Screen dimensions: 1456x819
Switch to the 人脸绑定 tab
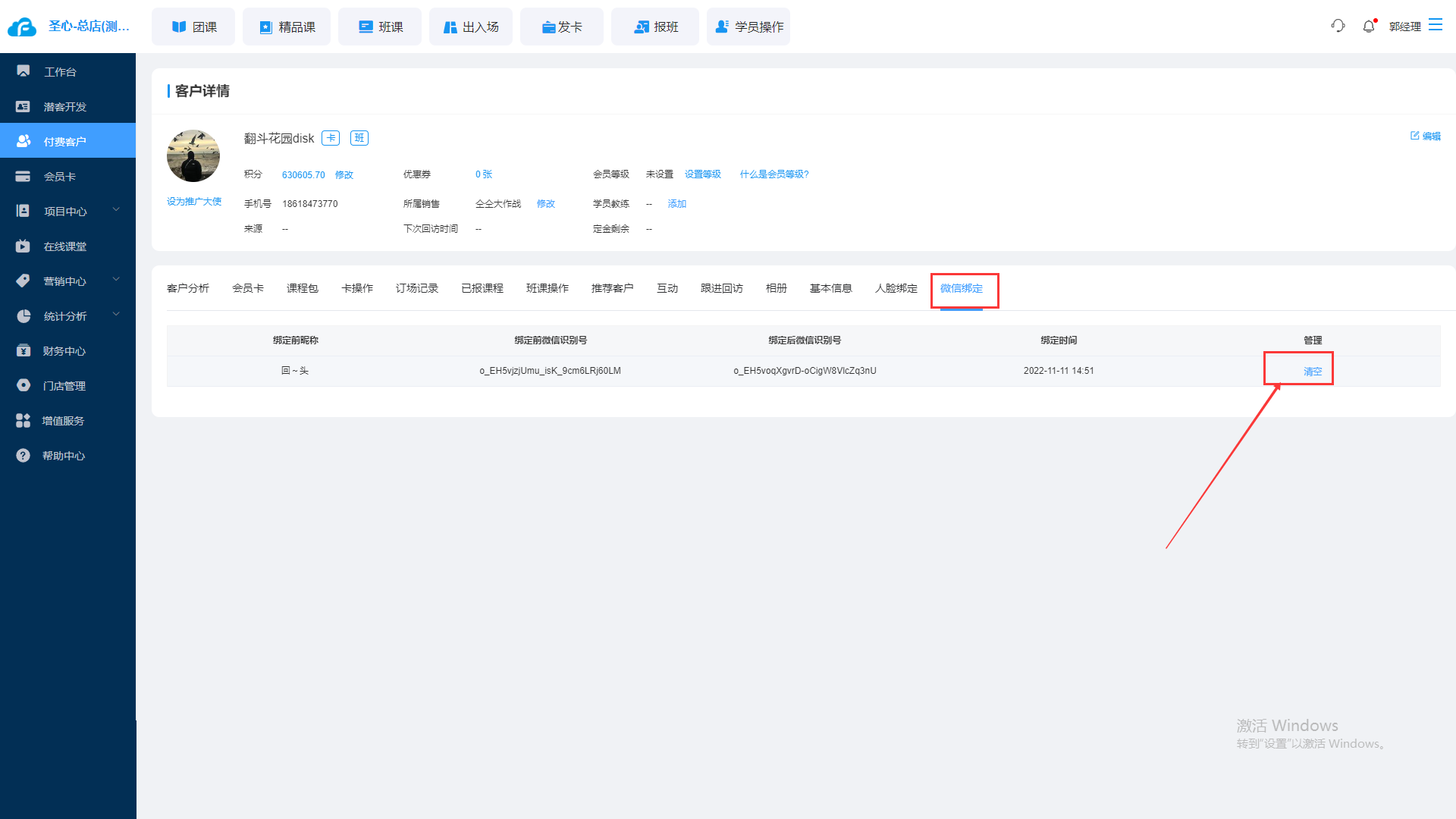click(x=896, y=288)
